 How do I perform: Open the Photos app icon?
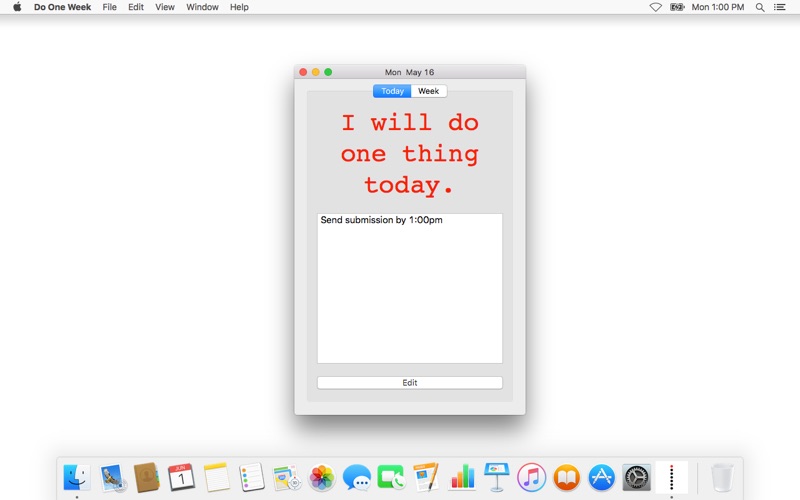[321, 478]
